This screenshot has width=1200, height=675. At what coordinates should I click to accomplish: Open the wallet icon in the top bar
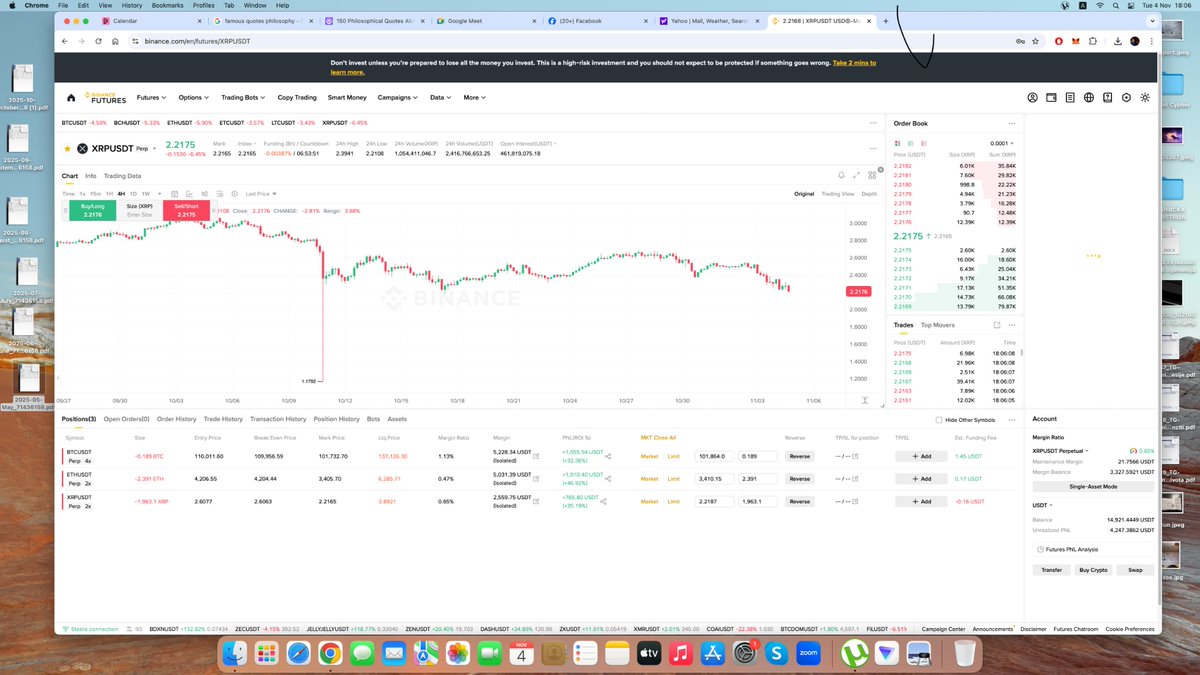[x=1052, y=97]
